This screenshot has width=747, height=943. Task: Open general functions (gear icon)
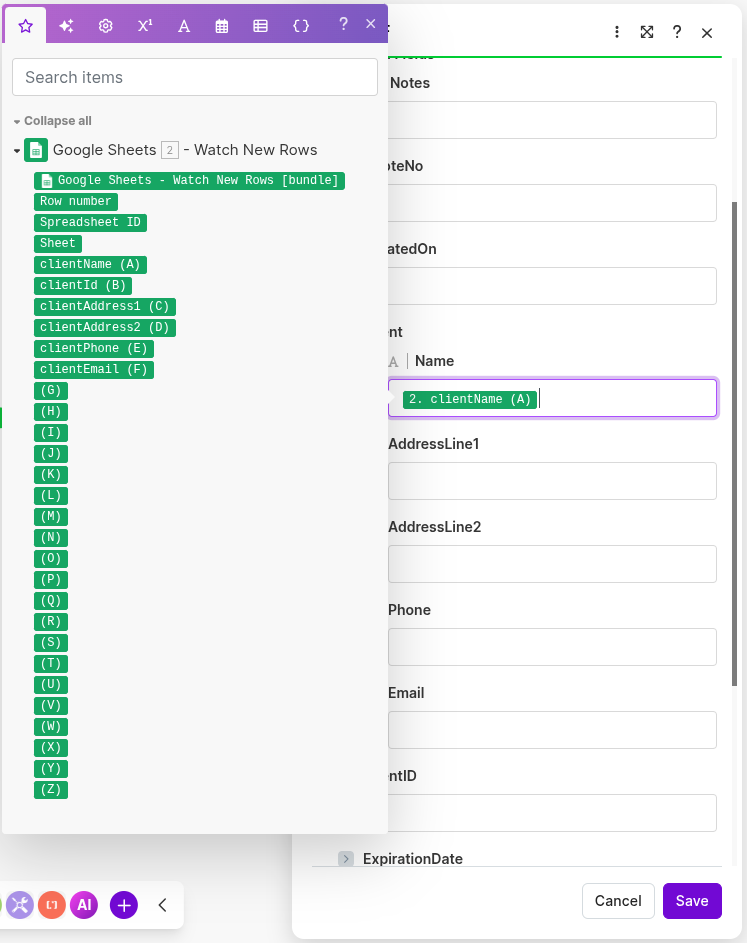pos(105,25)
